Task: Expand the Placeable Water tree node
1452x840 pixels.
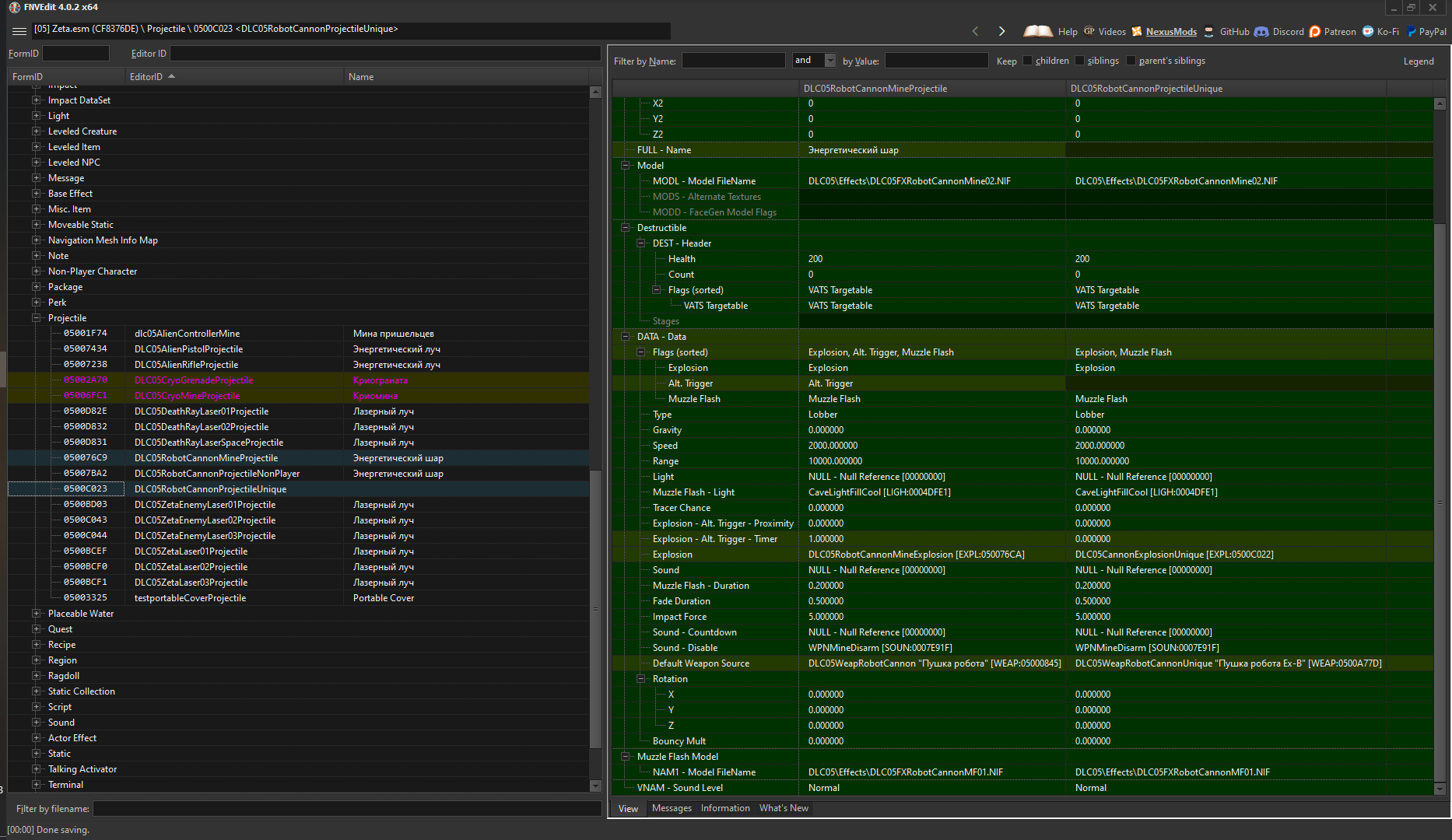Action: (36, 614)
